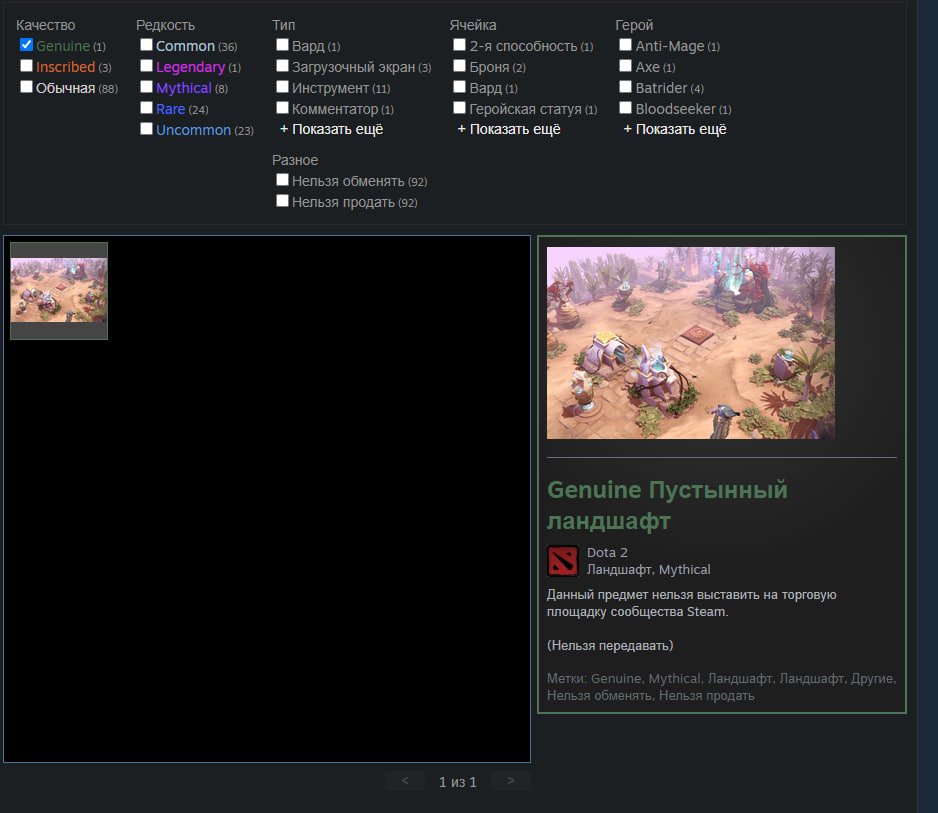Select the desert terrain inventory item thumbnail
Viewport: 938px width, 813px height.
tap(59, 291)
